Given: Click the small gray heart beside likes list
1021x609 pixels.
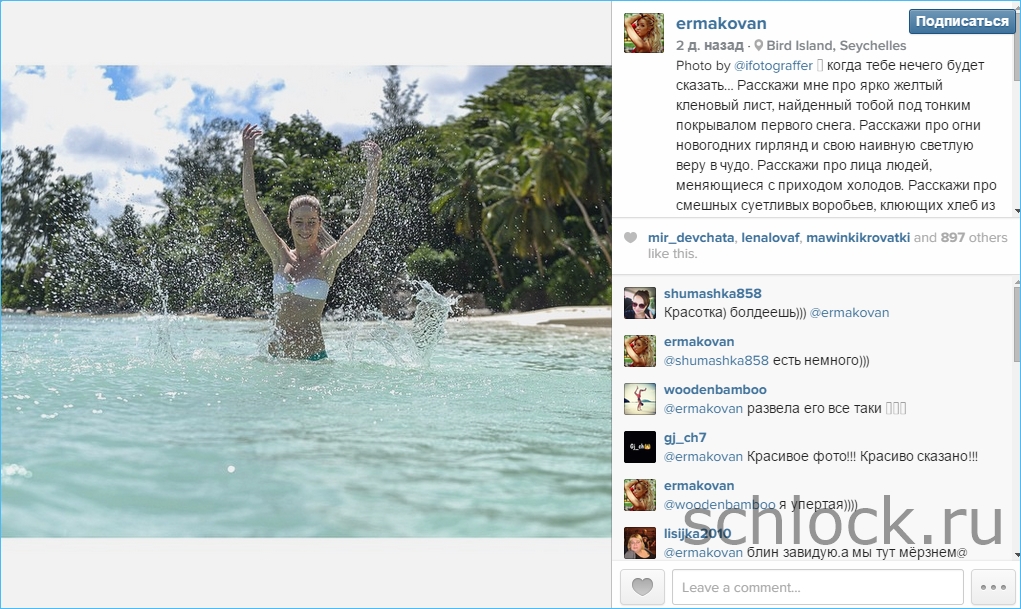Looking at the screenshot, I should (x=630, y=238).
